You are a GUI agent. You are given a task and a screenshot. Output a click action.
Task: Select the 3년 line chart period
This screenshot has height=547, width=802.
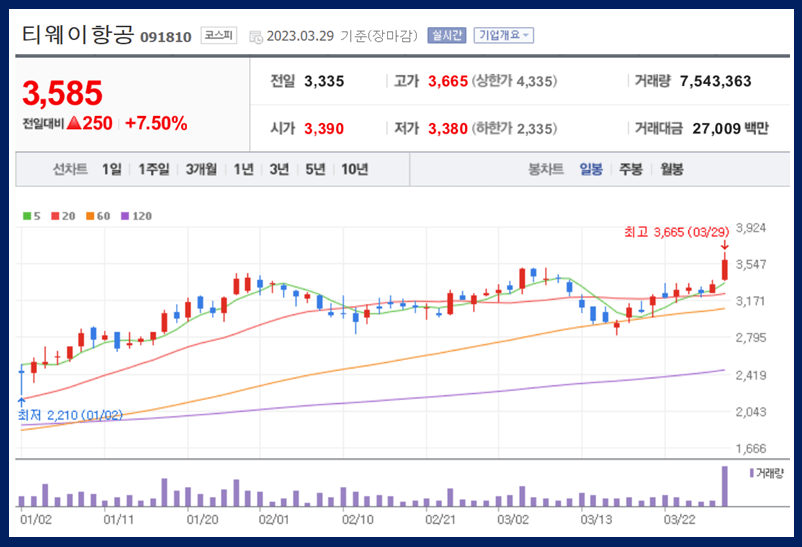point(279,169)
